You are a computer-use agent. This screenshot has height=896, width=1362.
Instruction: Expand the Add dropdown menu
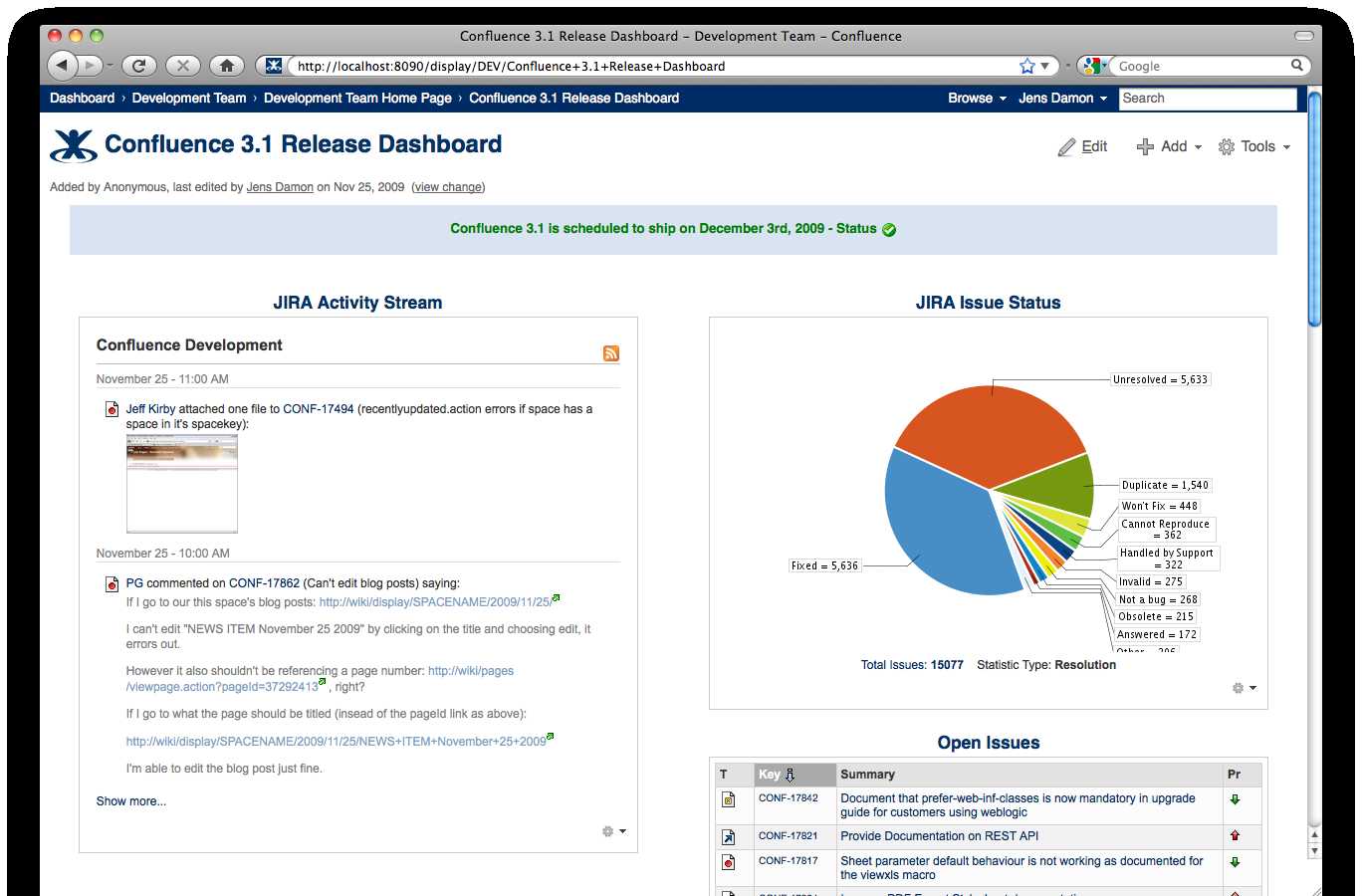(x=1170, y=146)
